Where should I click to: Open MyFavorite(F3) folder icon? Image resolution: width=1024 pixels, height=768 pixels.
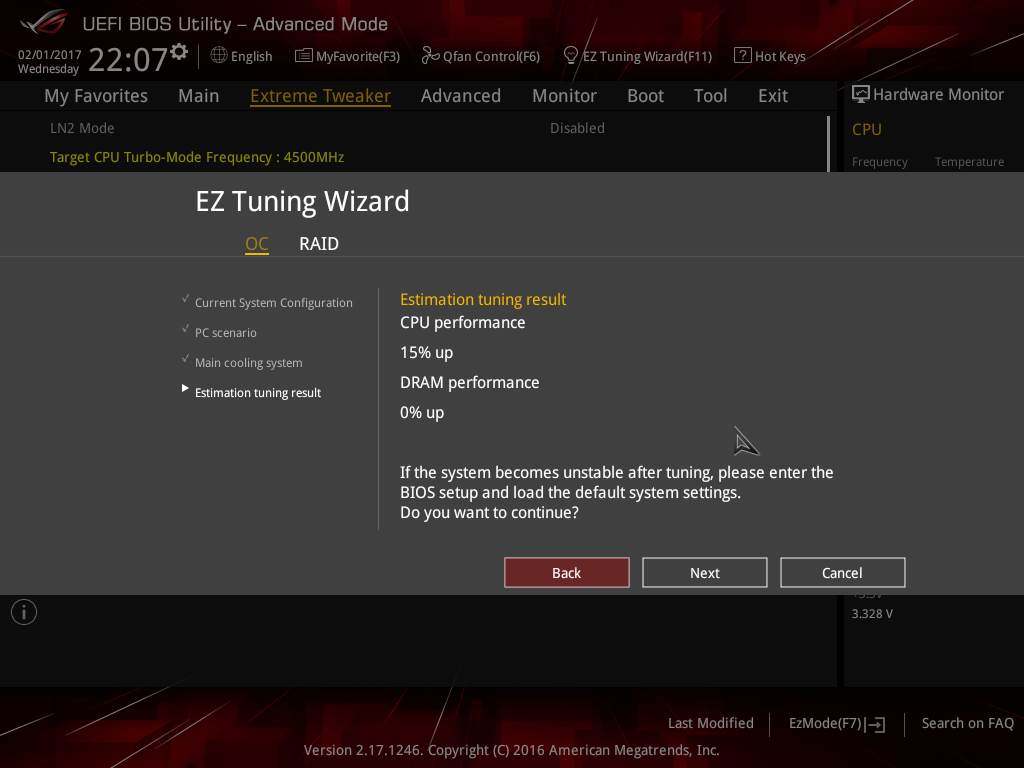[304, 56]
